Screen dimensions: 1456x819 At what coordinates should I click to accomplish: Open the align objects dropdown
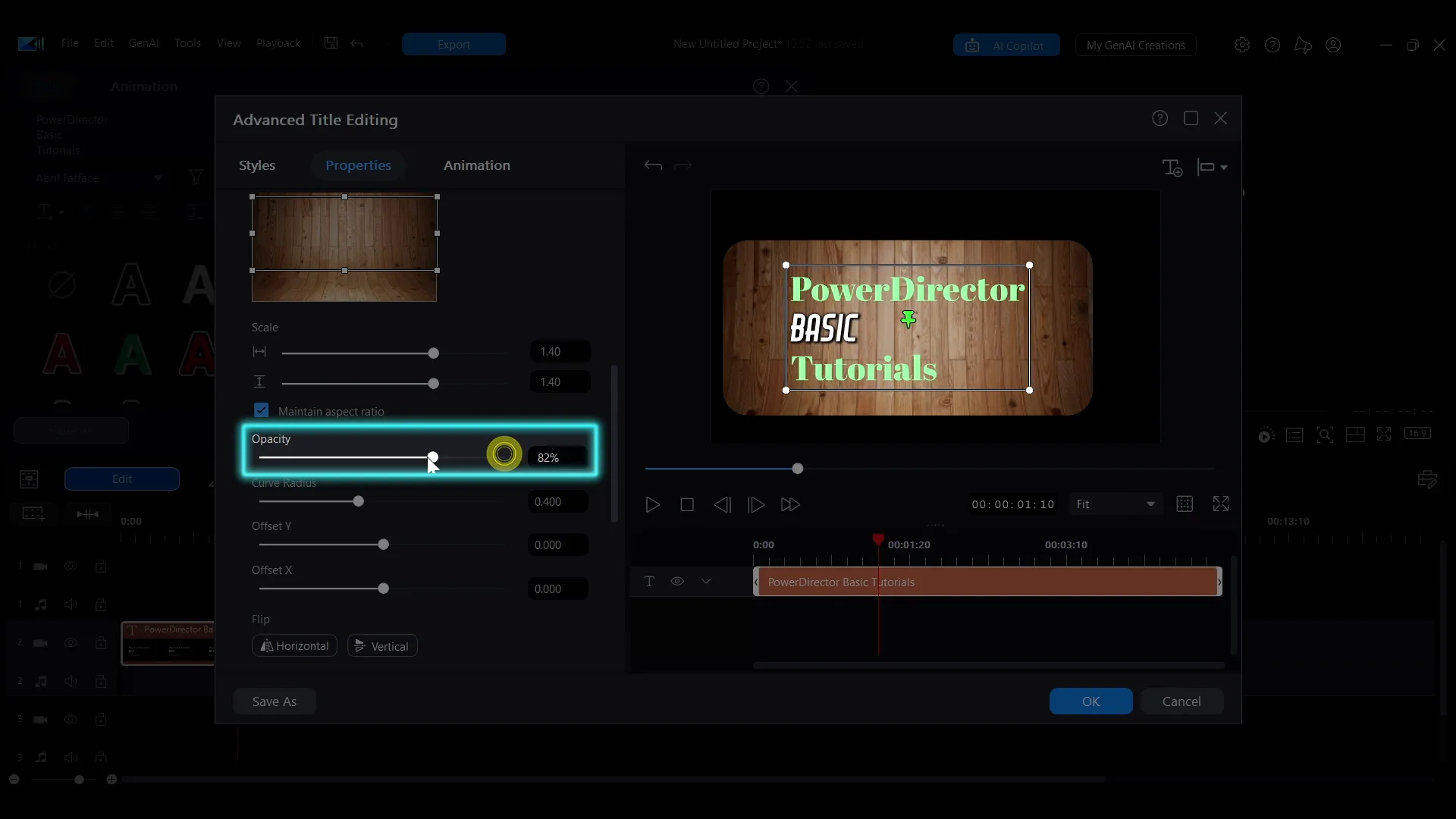(1212, 167)
